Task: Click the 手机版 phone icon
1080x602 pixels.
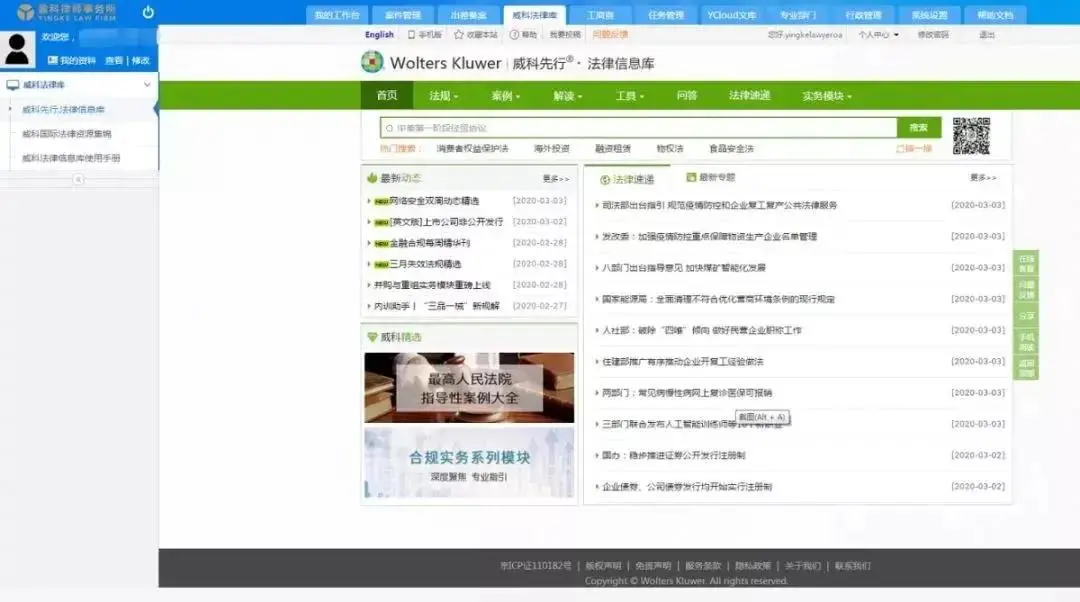Action: point(411,34)
